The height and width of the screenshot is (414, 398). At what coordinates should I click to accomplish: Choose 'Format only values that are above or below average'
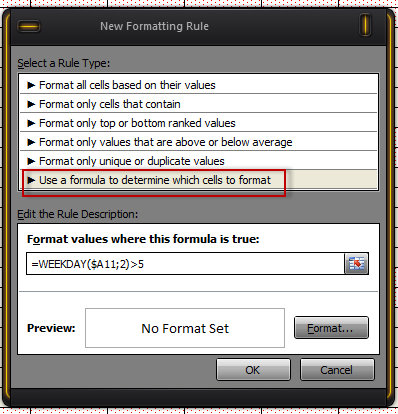coord(198,142)
